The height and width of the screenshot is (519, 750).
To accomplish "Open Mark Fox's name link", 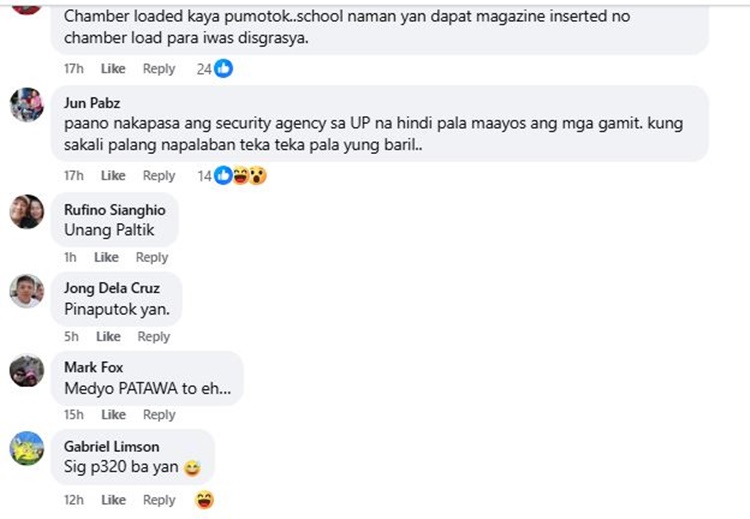I will click(x=94, y=367).
